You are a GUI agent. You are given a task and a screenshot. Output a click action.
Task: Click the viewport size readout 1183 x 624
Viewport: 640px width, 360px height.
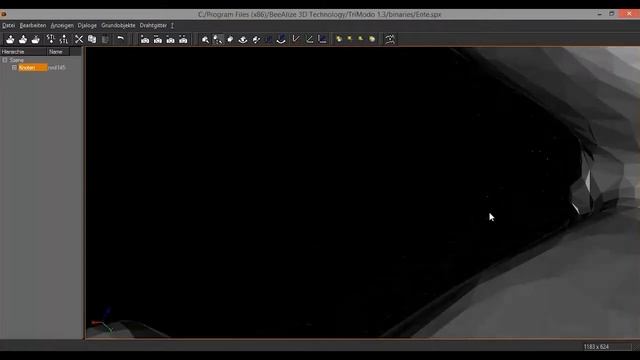596,347
